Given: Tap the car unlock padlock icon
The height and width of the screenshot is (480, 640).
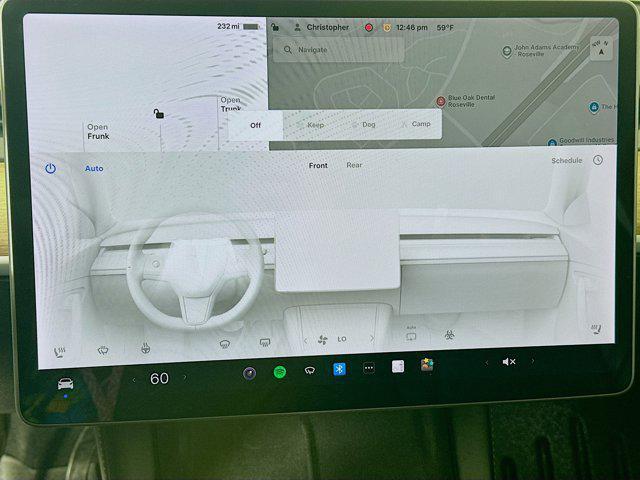Looking at the screenshot, I should coord(159,113).
